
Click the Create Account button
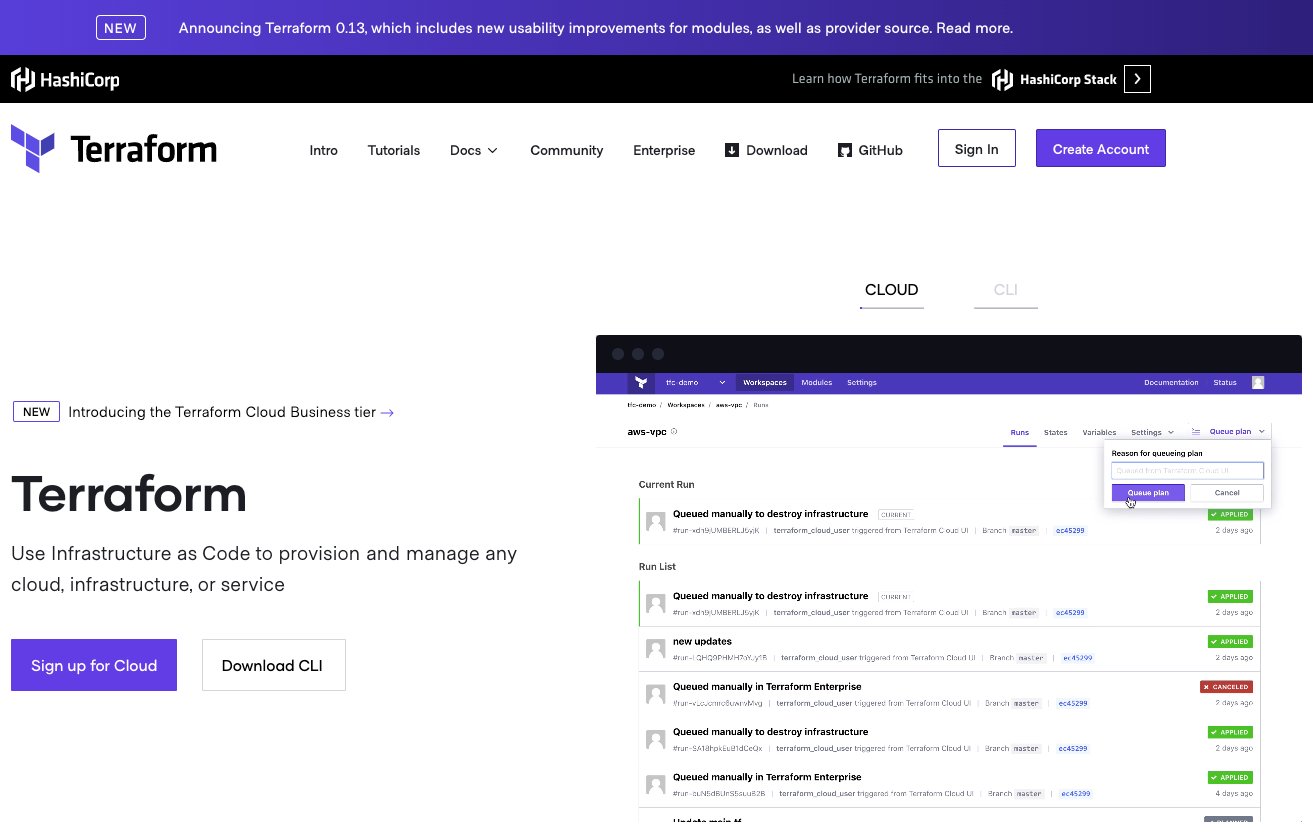click(x=1100, y=148)
